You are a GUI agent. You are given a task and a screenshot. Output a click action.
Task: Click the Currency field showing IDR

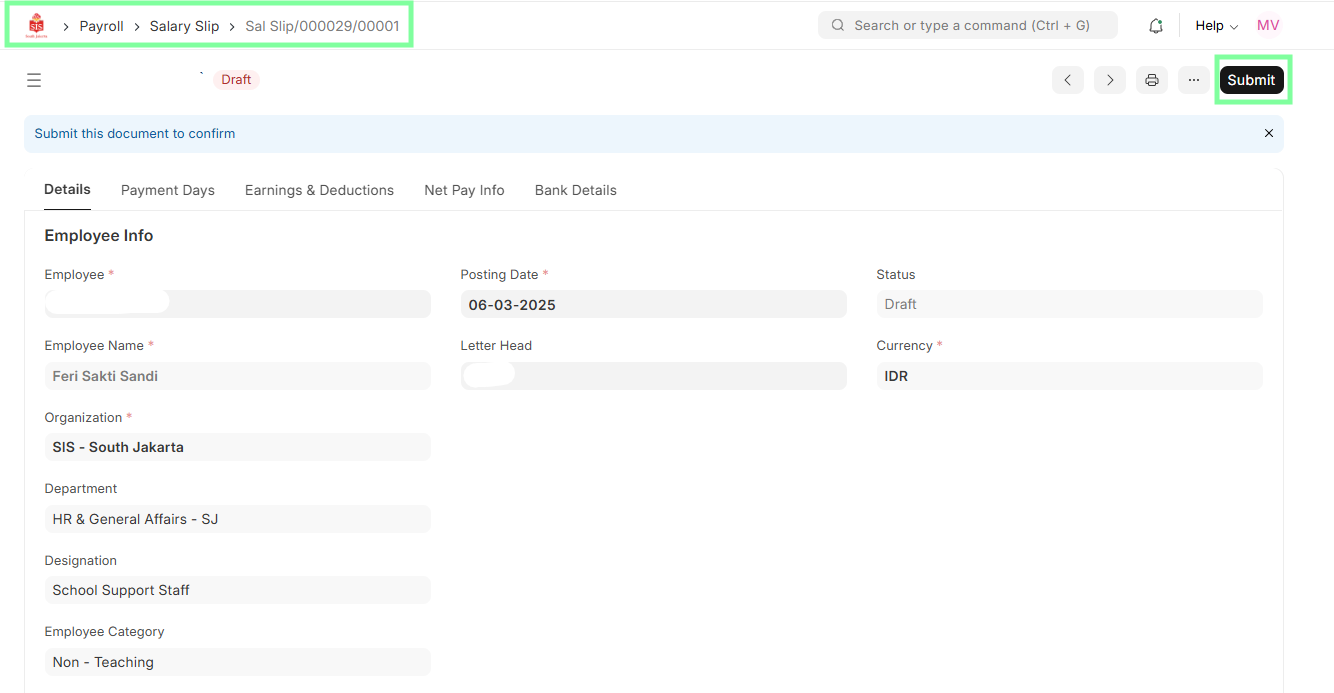(1068, 376)
